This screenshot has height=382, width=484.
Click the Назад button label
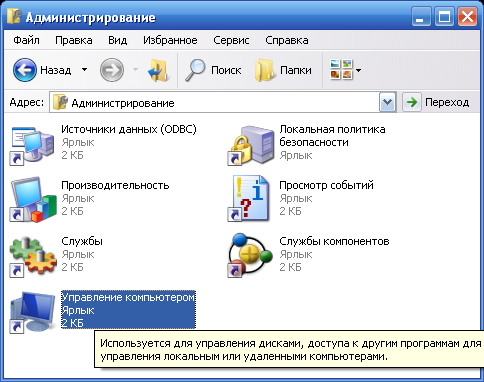pos(56,70)
